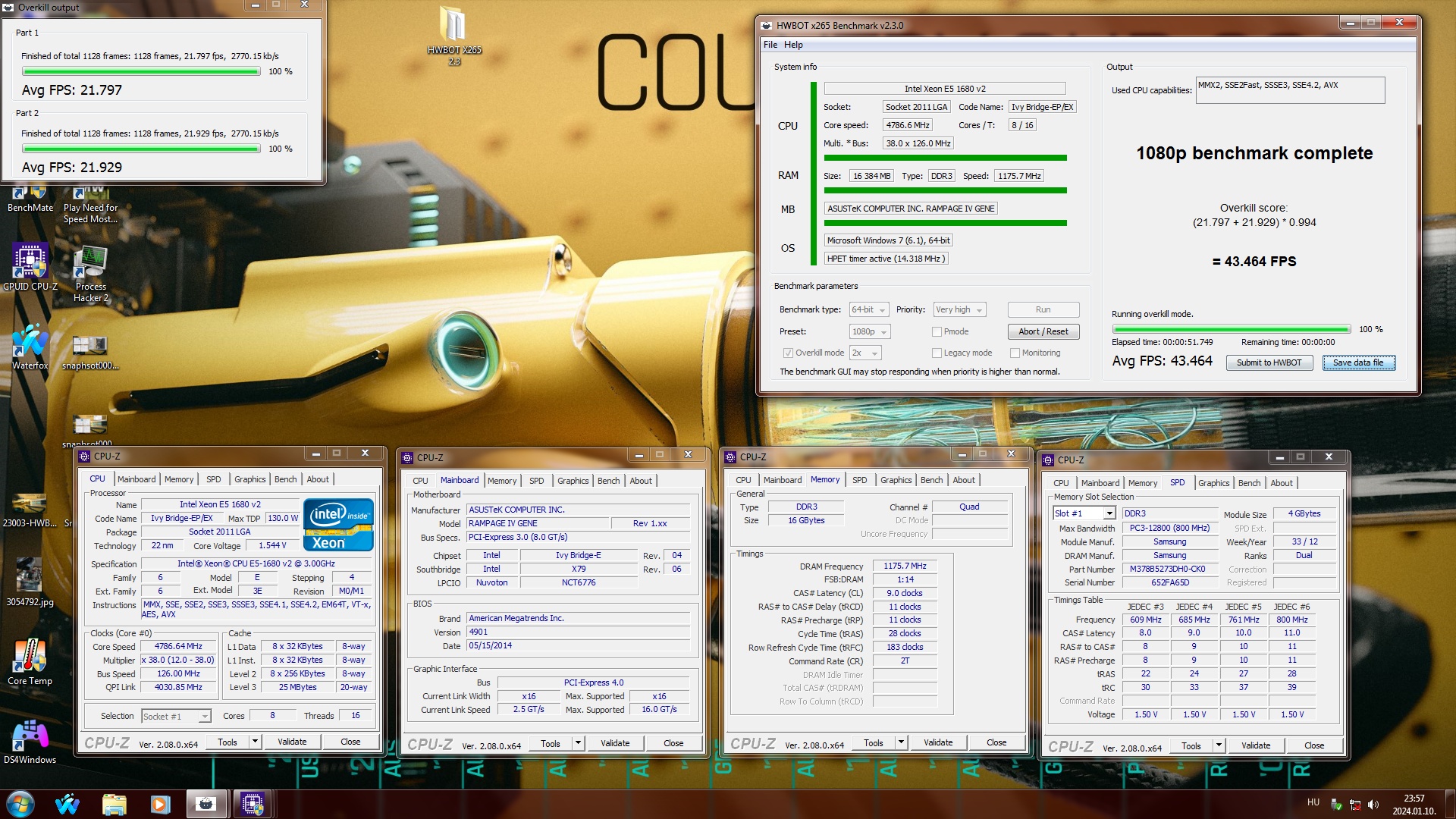The image size is (1456, 819).
Task: Open the 3054792.jpg image file
Action: pyautogui.click(x=30, y=582)
